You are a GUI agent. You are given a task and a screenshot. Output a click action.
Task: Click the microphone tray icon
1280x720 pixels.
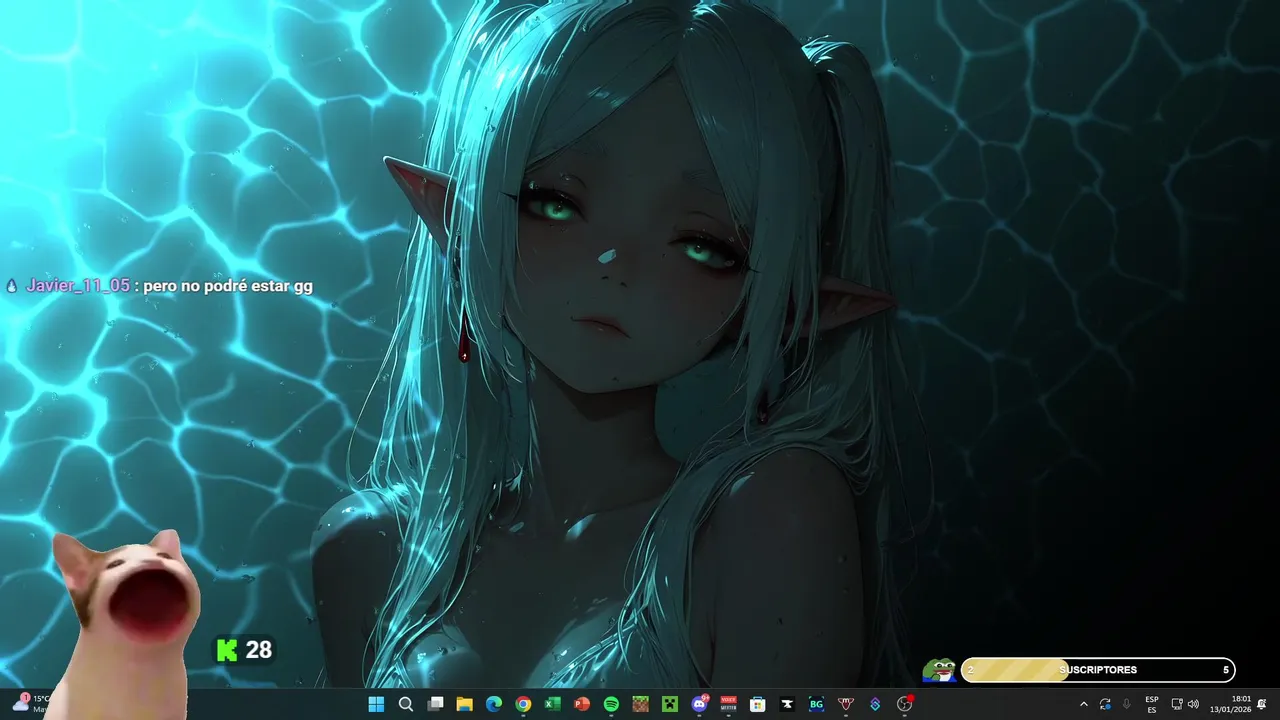[1127, 704]
